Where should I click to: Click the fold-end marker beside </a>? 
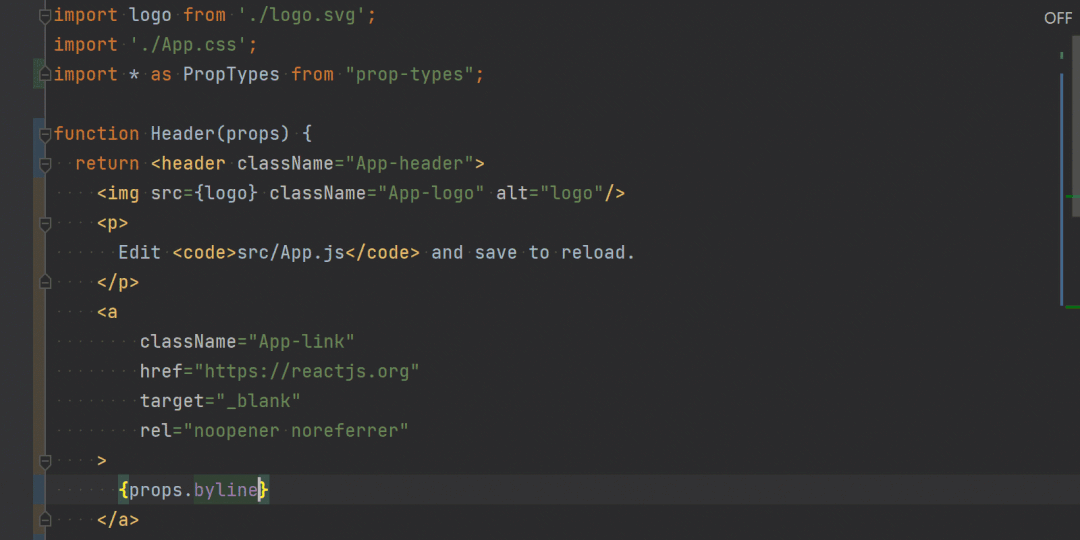45,519
